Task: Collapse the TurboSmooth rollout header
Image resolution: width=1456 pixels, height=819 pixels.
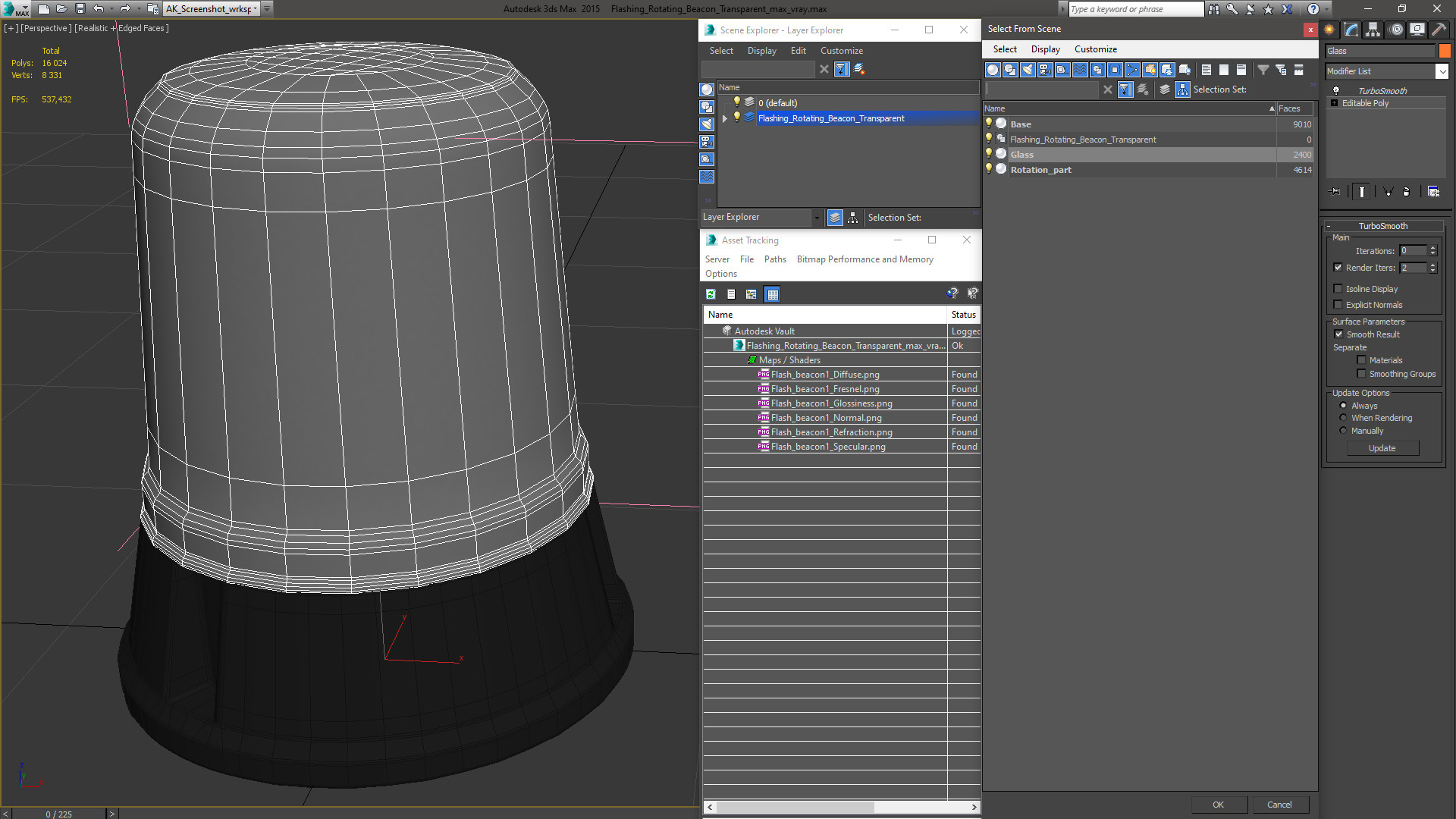Action: click(1382, 226)
